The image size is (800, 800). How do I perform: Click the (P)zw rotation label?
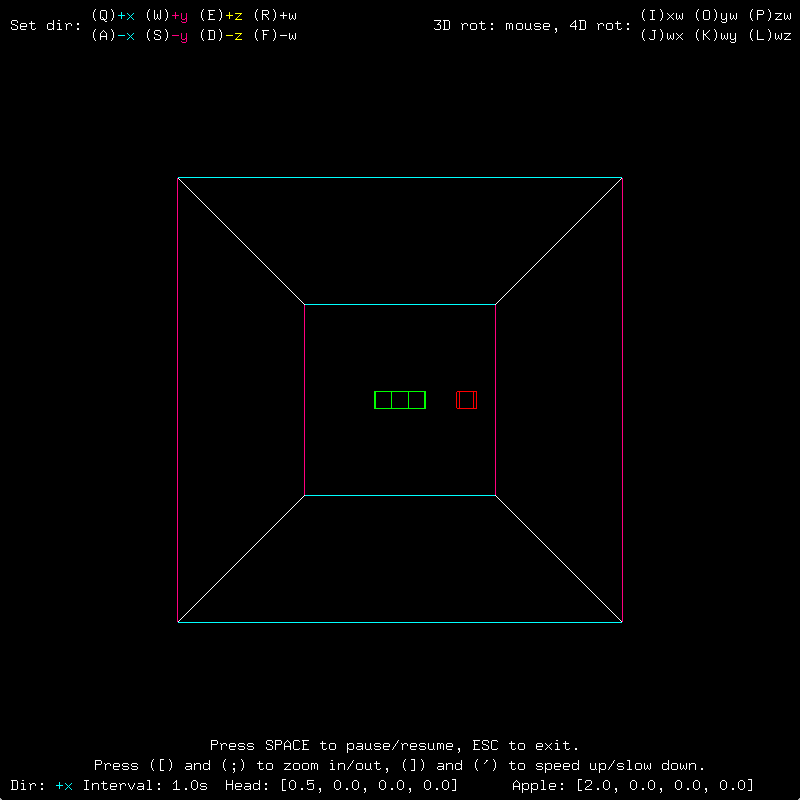coord(770,15)
